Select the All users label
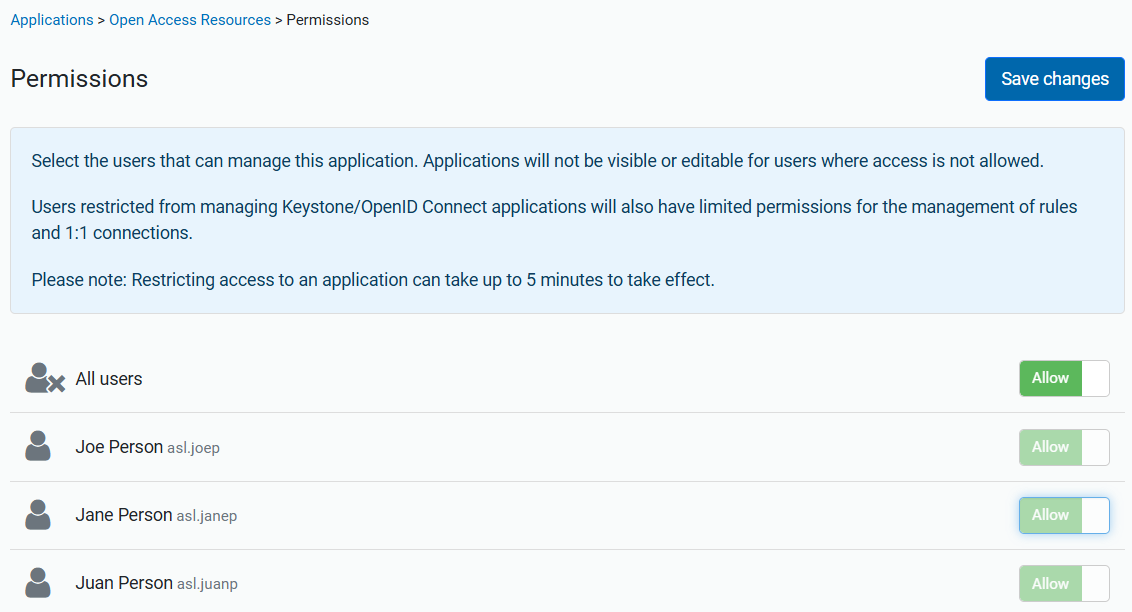Viewport: 1132px width, 612px height. click(x=109, y=379)
